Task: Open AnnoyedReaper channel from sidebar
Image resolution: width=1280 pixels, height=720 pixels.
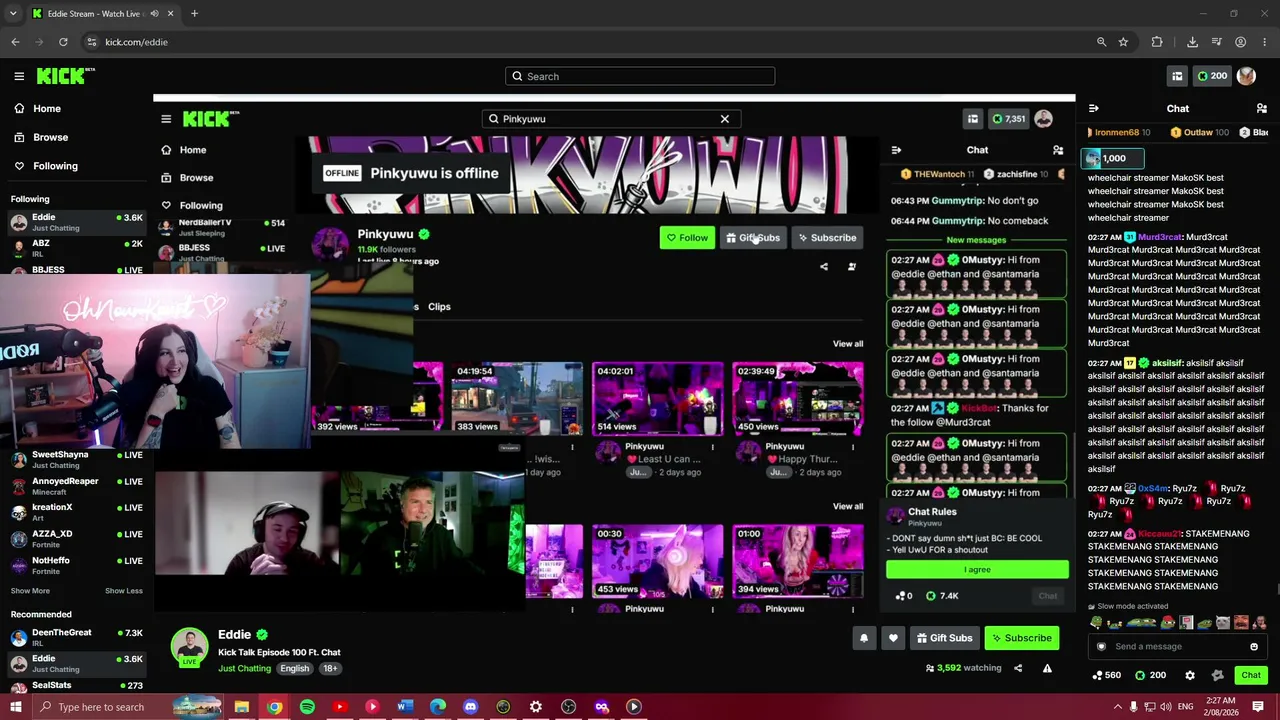Action: tap(77, 486)
